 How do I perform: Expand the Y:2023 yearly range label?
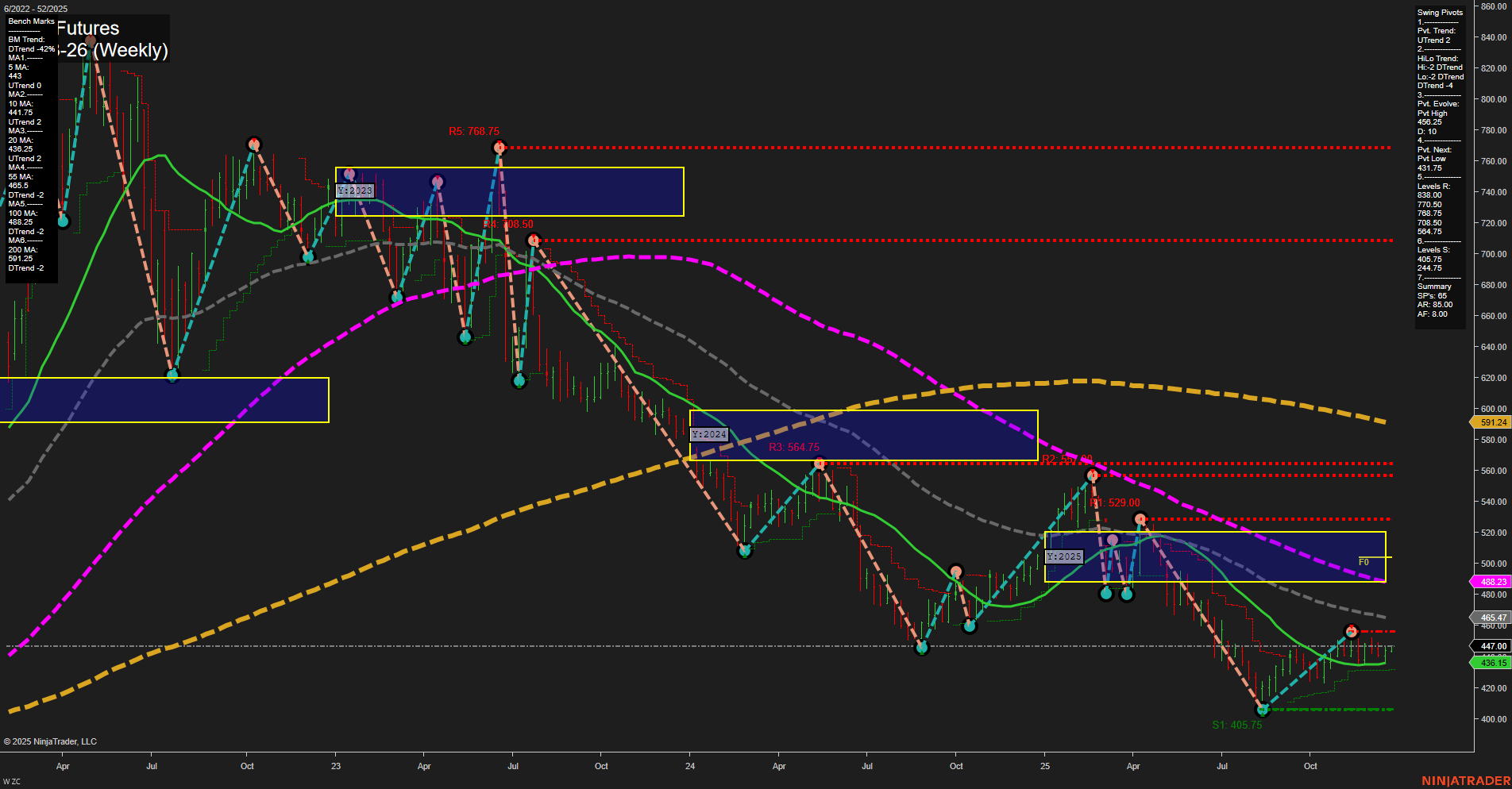(x=355, y=191)
